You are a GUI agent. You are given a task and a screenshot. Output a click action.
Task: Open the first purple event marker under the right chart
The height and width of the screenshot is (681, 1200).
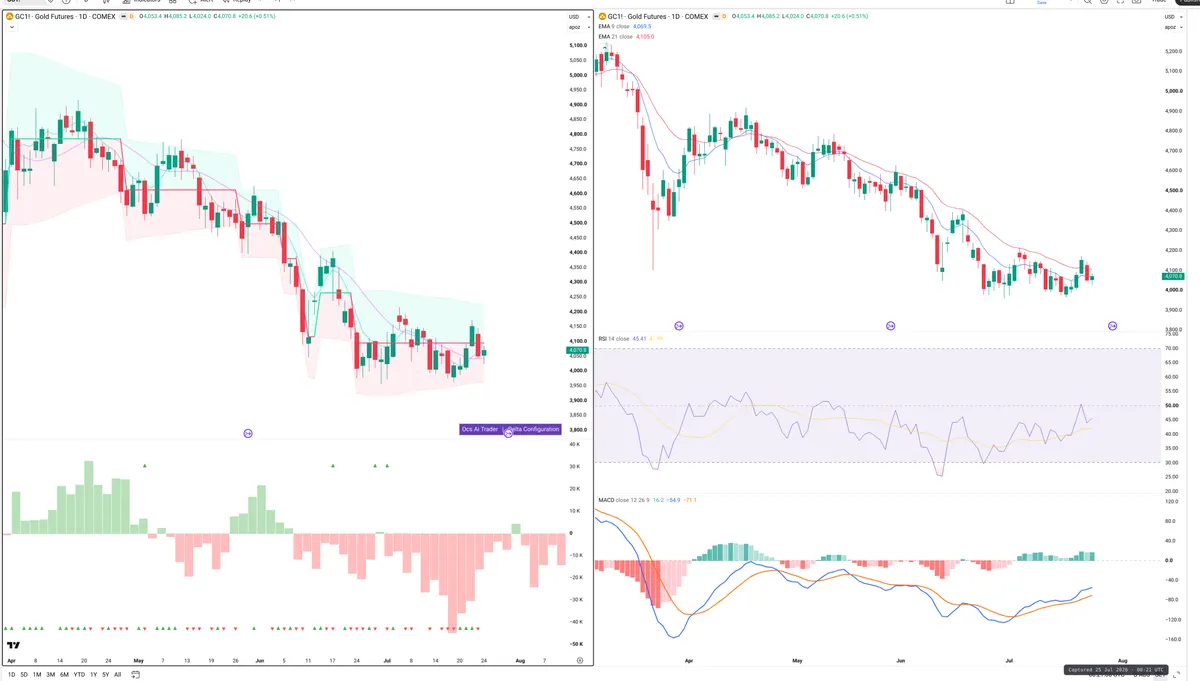pos(679,326)
